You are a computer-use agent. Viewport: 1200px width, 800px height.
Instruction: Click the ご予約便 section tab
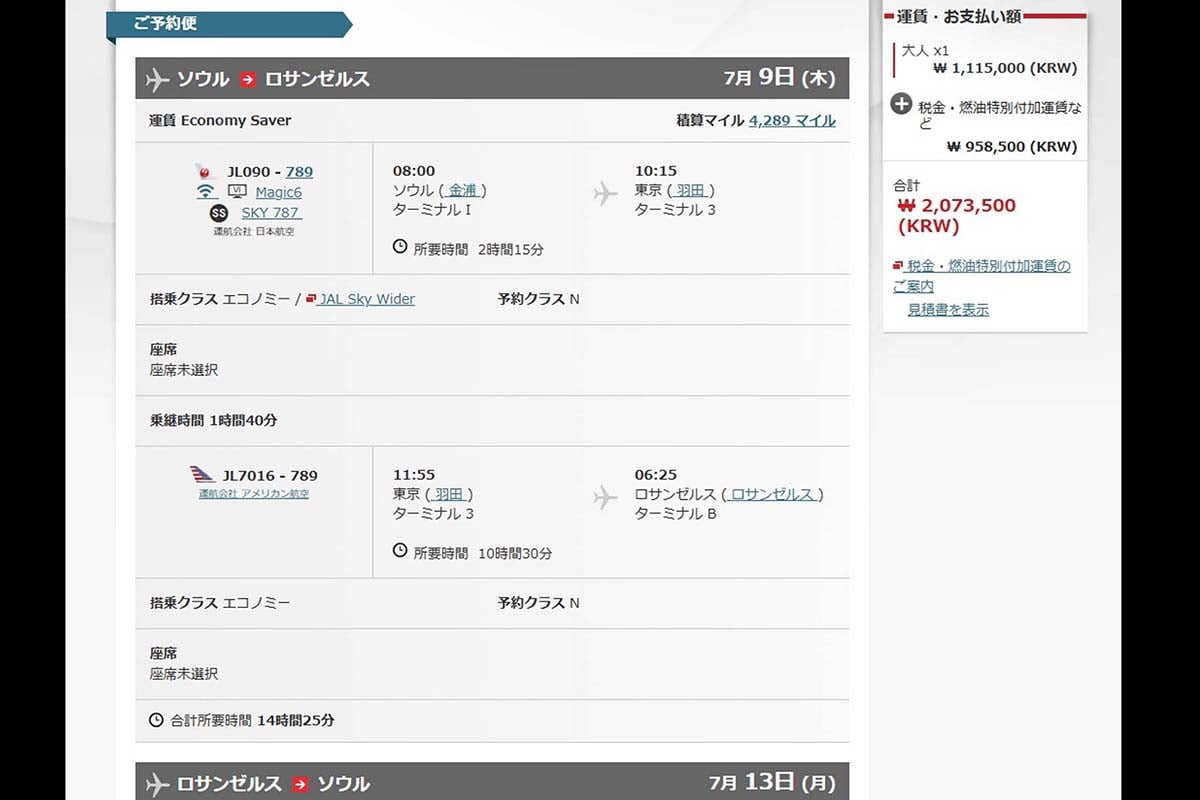coord(228,24)
